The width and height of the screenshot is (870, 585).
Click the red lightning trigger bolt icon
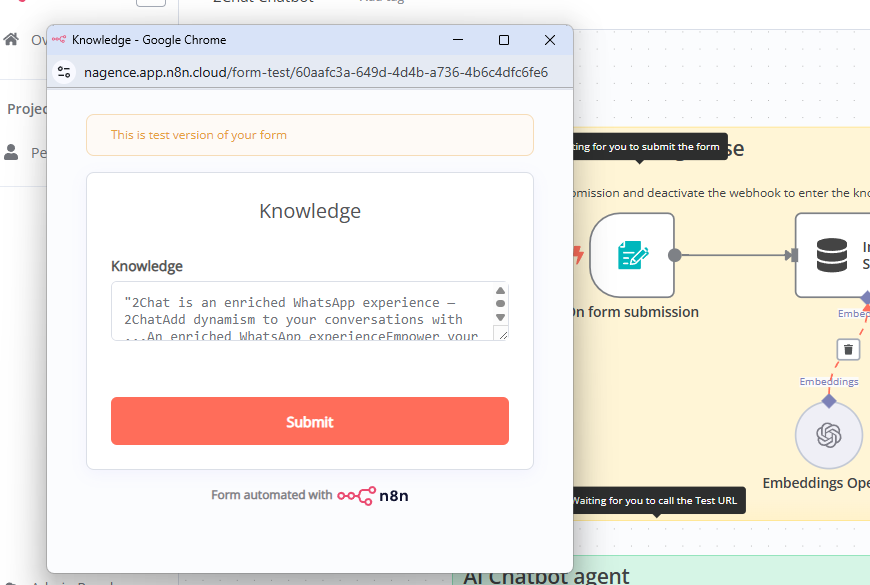(x=577, y=255)
